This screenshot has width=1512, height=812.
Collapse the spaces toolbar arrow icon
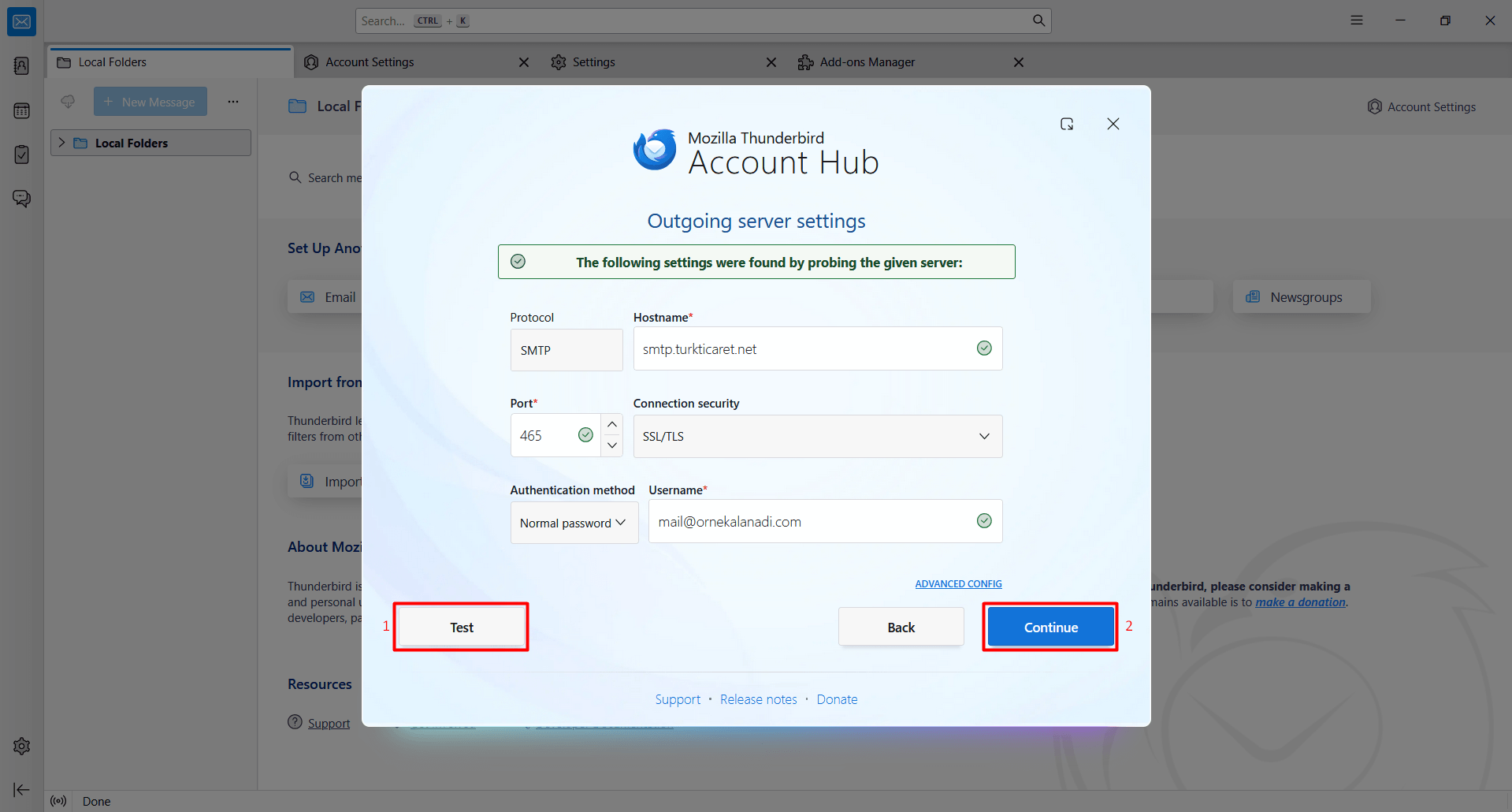tap(21, 789)
